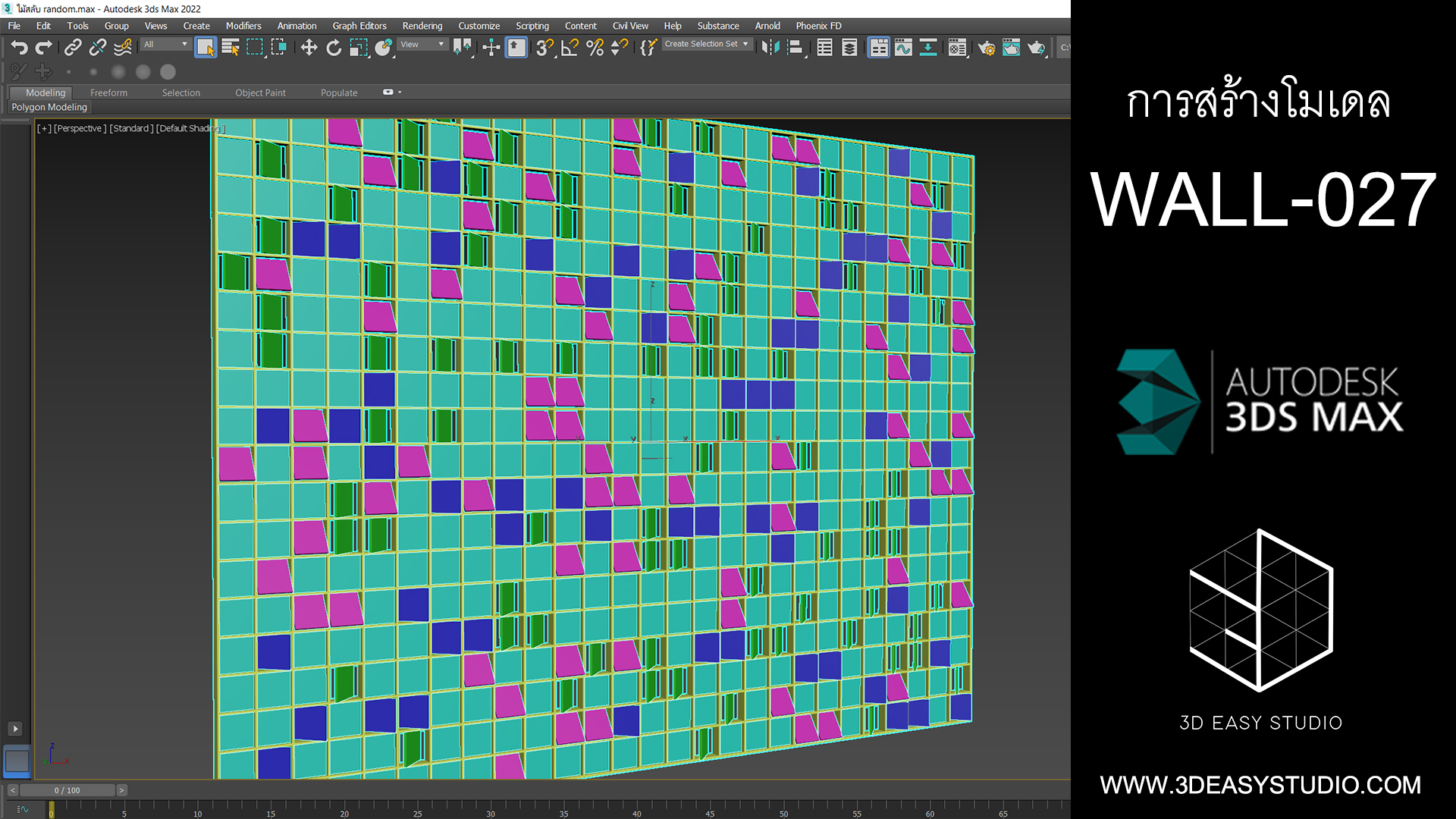Click the Mirror tool icon
The width and height of the screenshot is (1456, 819).
(770, 48)
